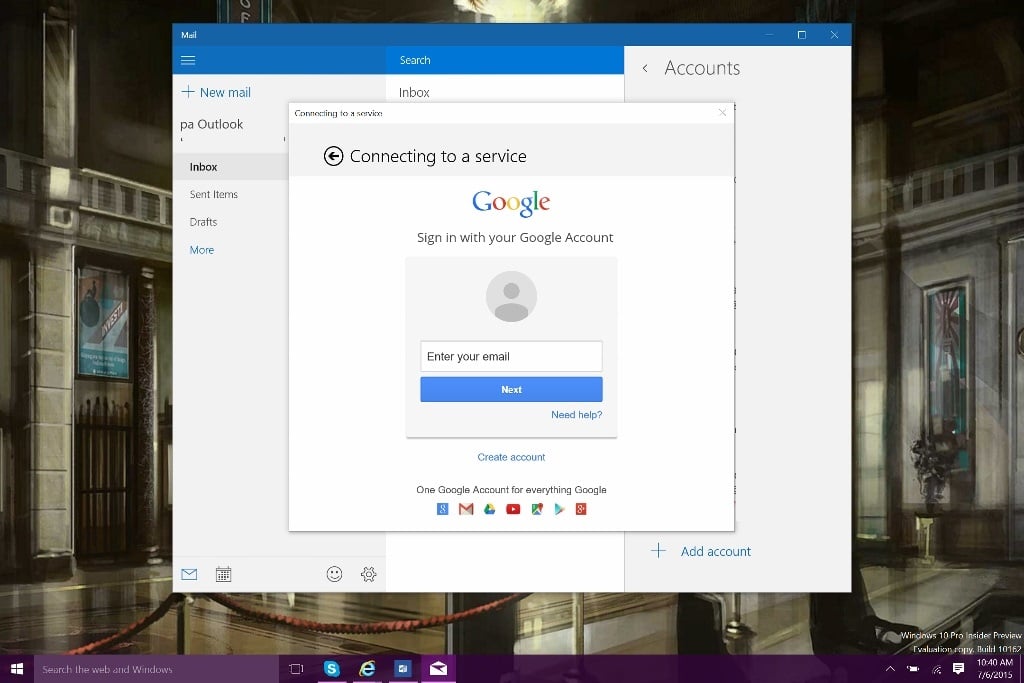The height and width of the screenshot is (683, 1024).
Task: Select the Inbox folder in sidebar
Action: click(x=231, y=167)
